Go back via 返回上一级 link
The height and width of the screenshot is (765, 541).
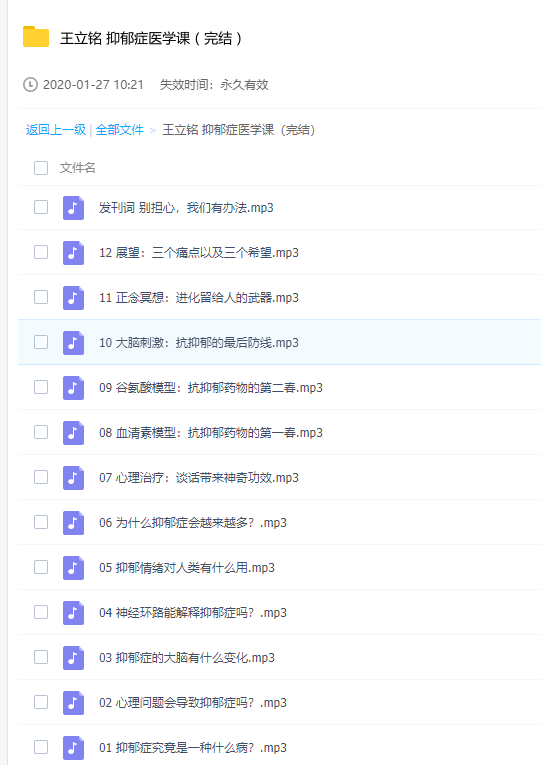click(56, 130)
